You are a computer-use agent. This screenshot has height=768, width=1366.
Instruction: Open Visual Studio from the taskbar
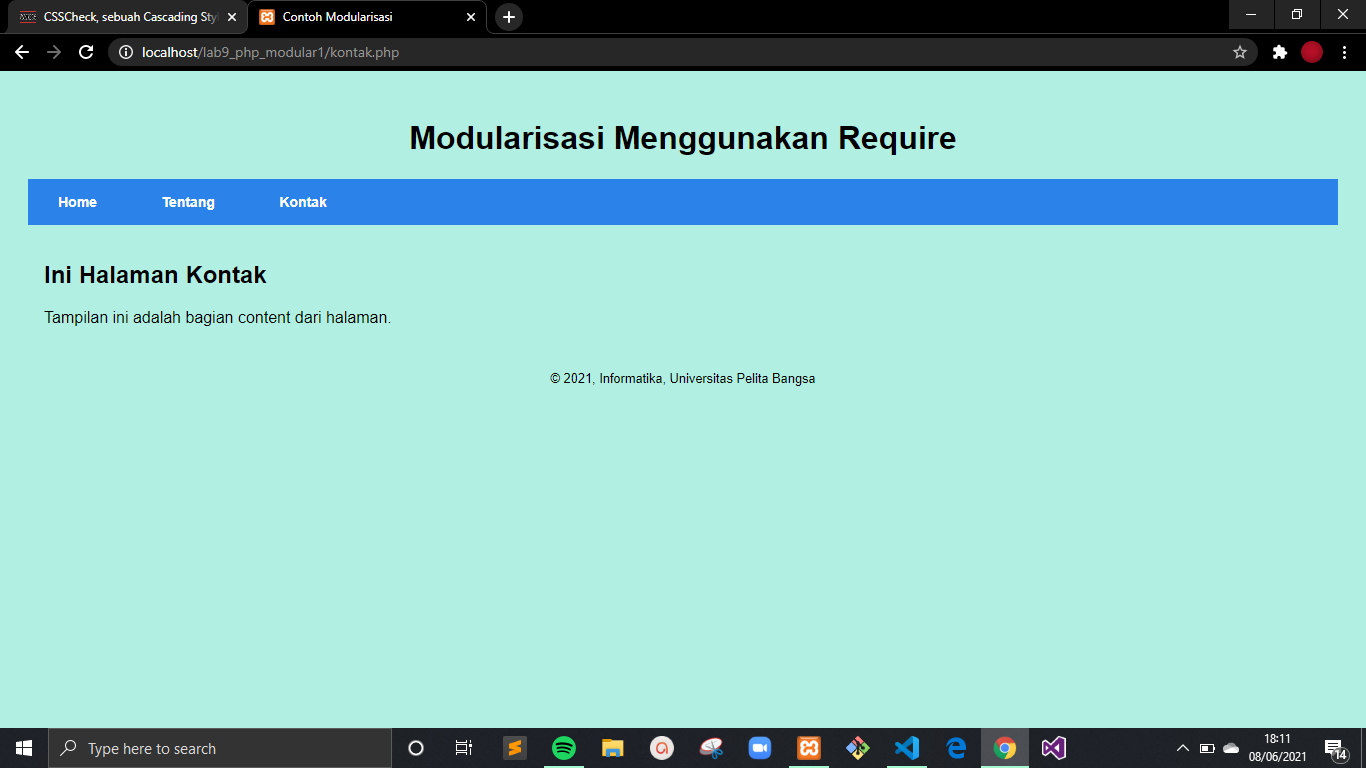tap(1054, 748)
